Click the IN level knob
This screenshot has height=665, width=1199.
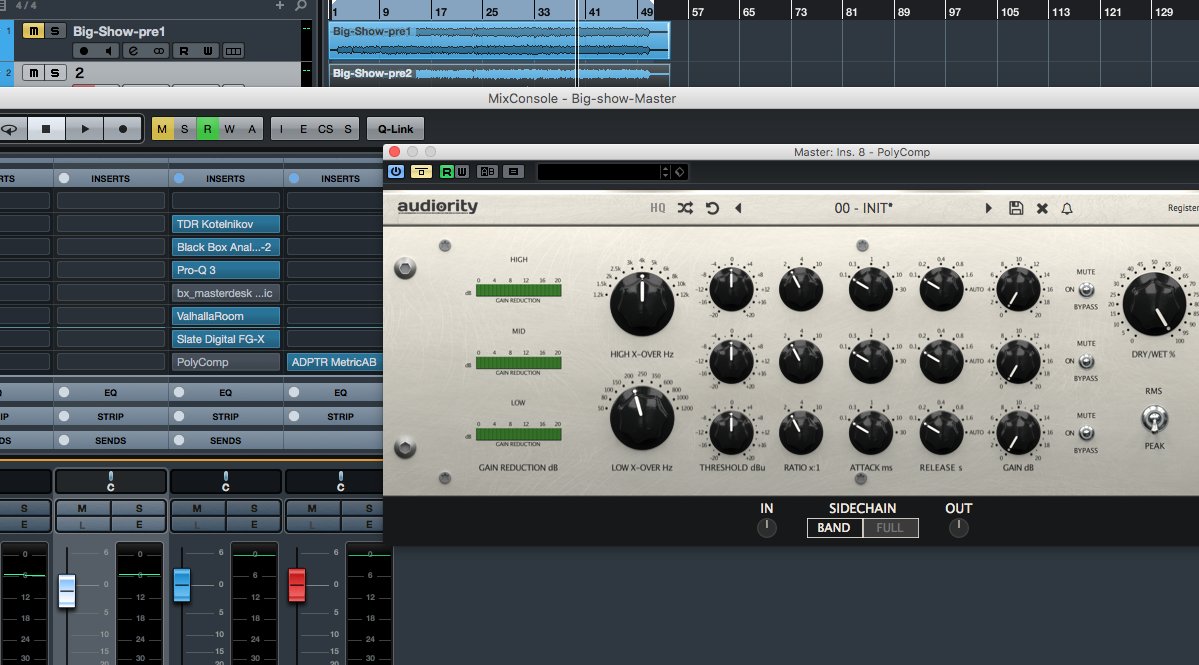(766, 527)
